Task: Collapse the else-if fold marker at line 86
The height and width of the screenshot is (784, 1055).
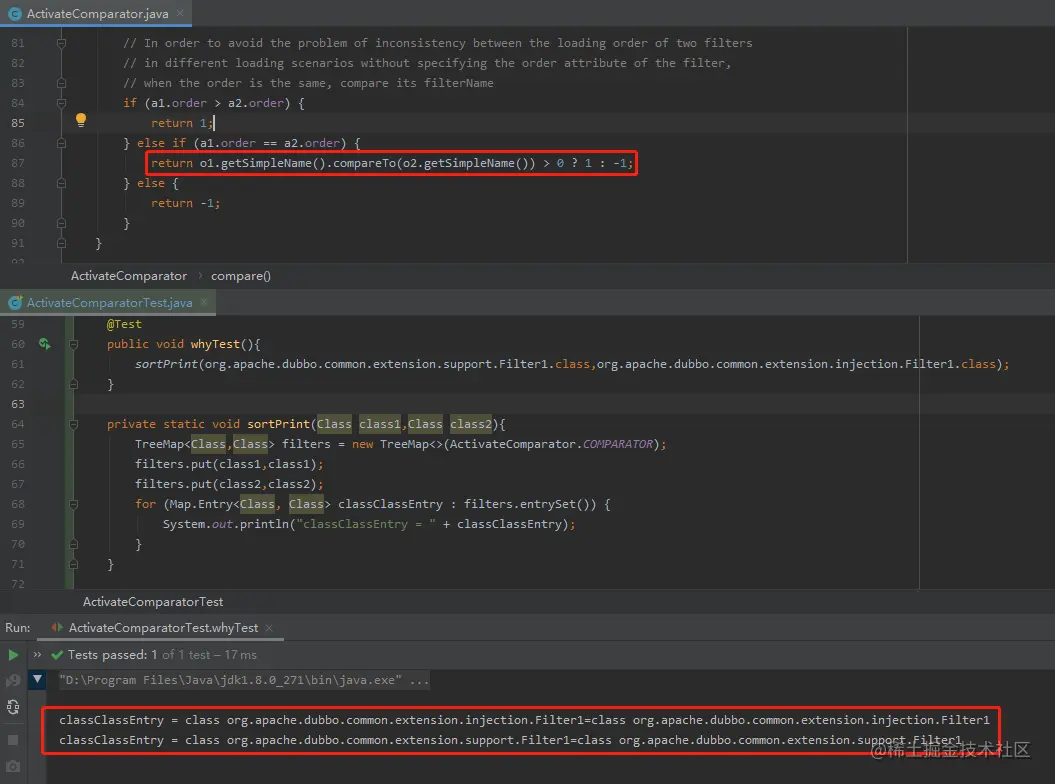Action: pyautogui.click(x=61, y=143)
